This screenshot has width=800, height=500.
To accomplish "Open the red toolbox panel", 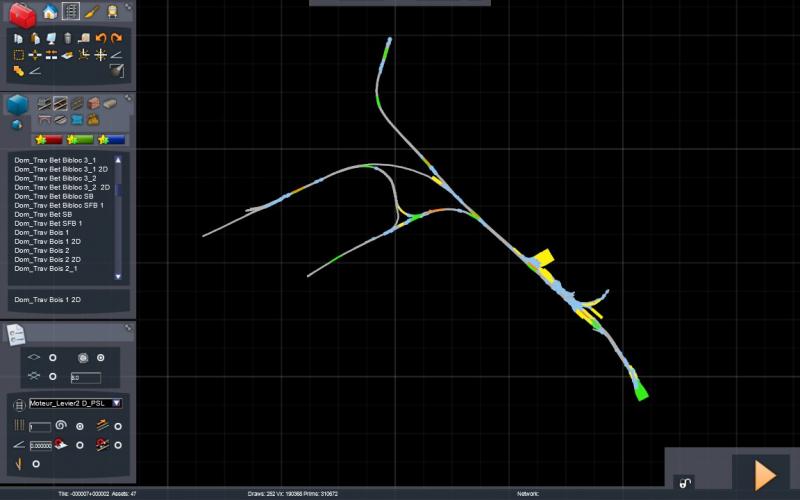I will [22, 14].
